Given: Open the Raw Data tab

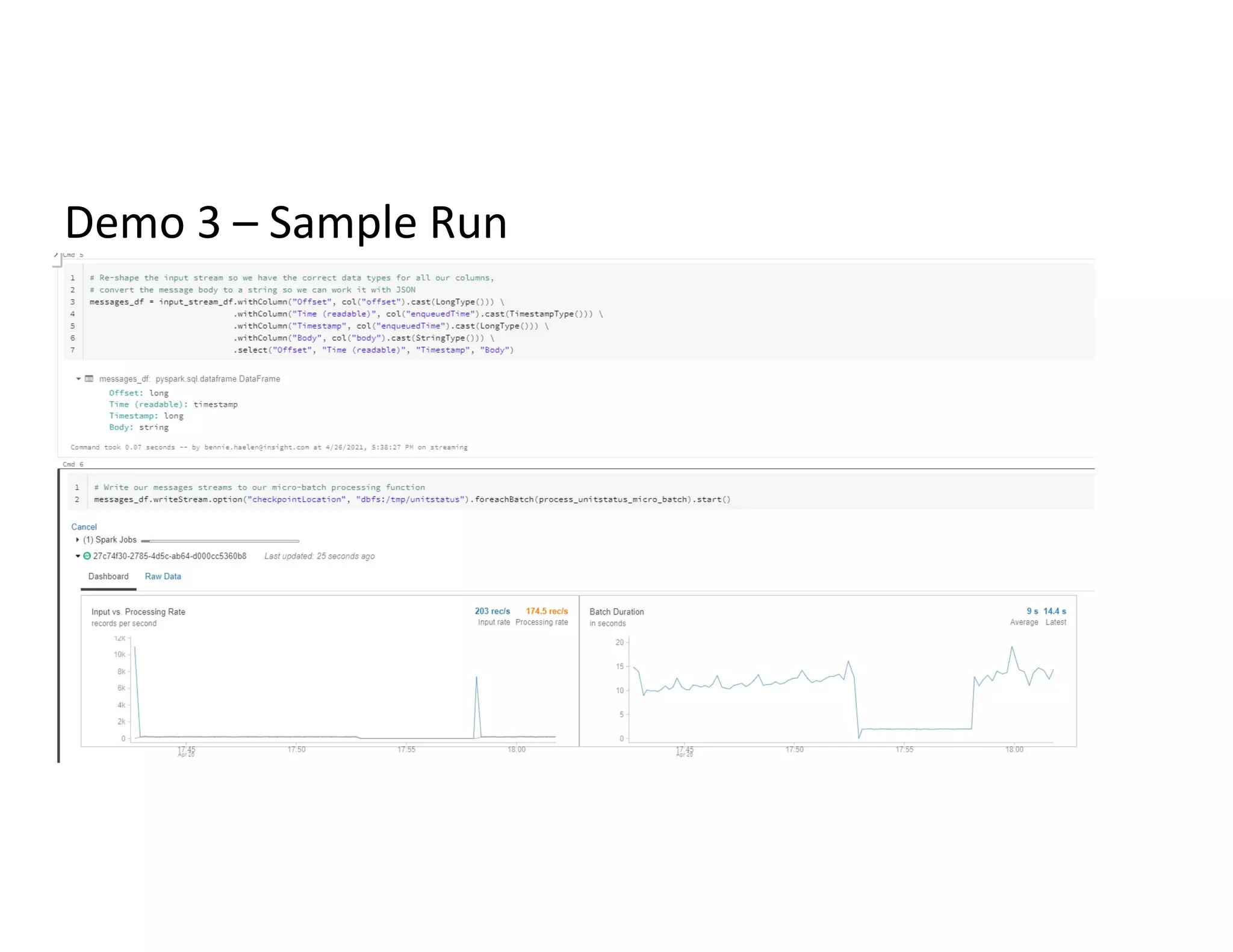Looking at the screenshot, I should [x=163, y=576].
